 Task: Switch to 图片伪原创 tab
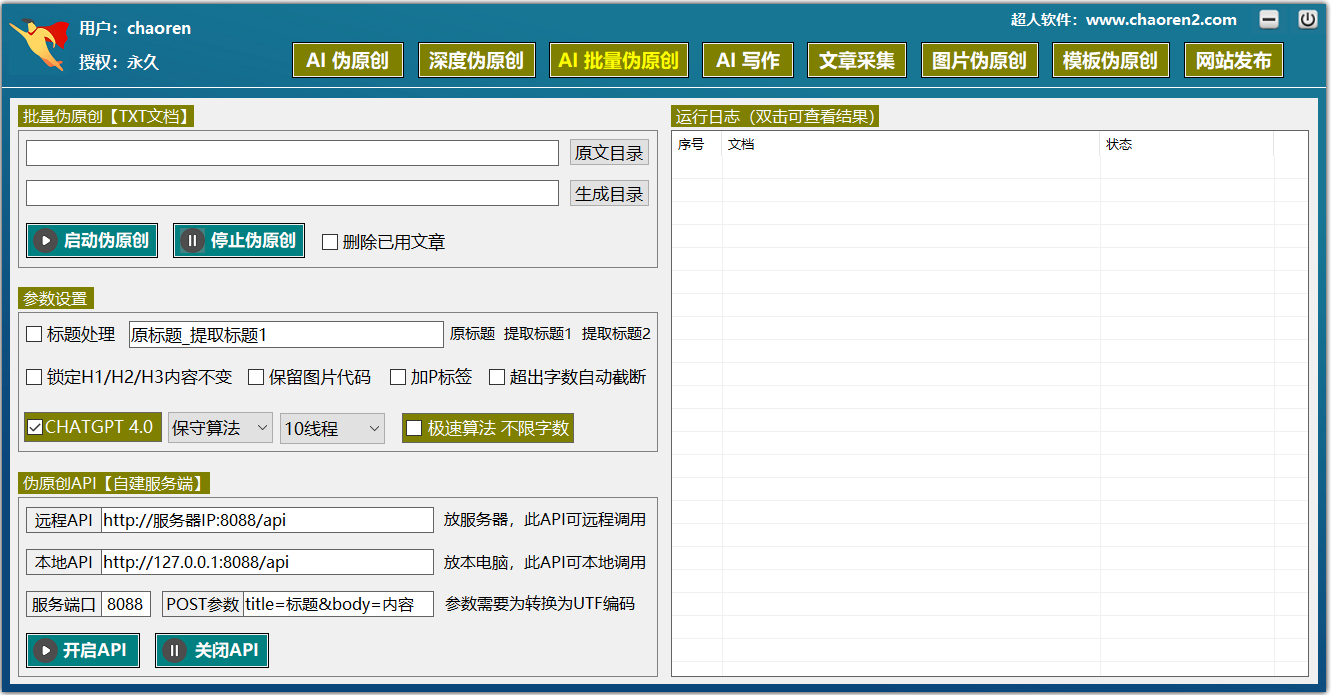979,60
